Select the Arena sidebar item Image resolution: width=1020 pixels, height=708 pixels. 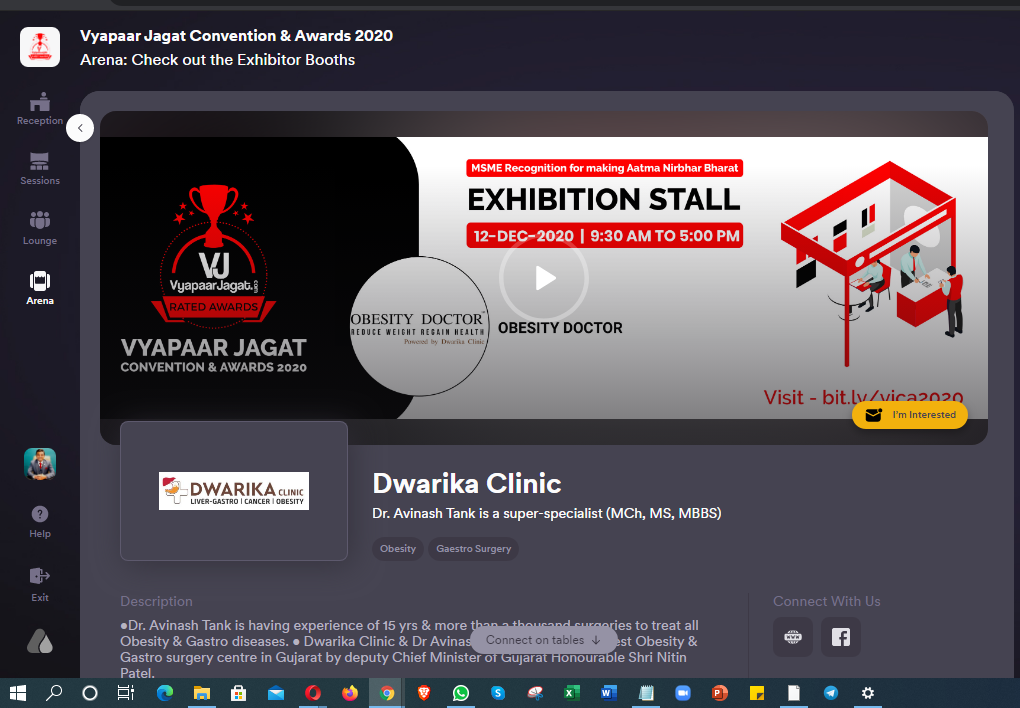pyautogui.click(x=40, y=288)
